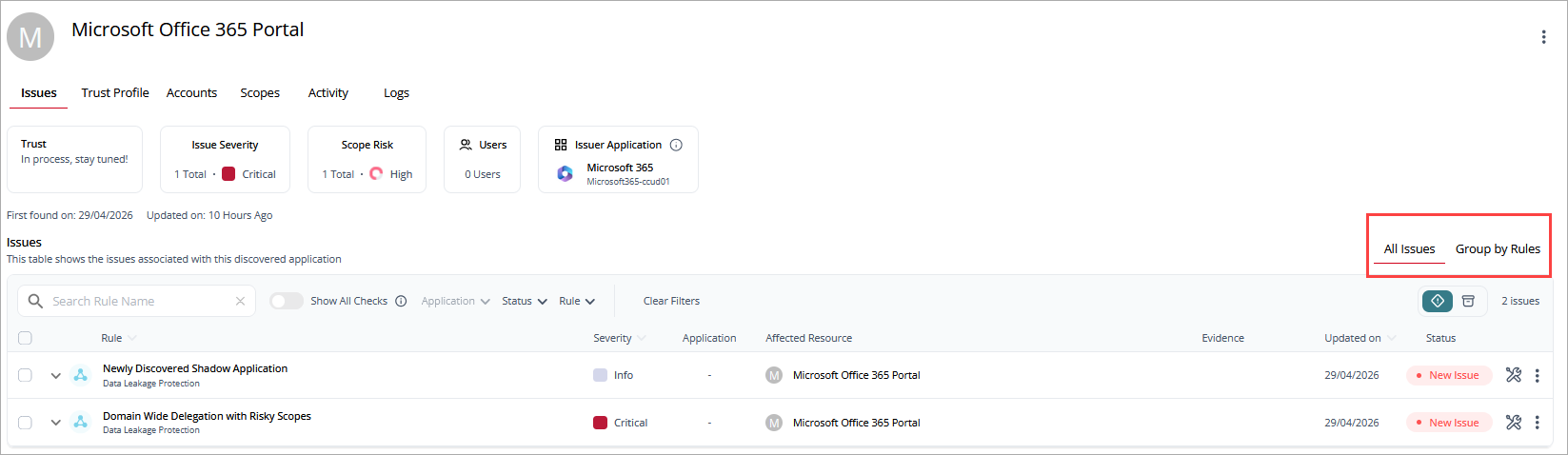Expand the Newly Discovered Shadow Application row

55,375
